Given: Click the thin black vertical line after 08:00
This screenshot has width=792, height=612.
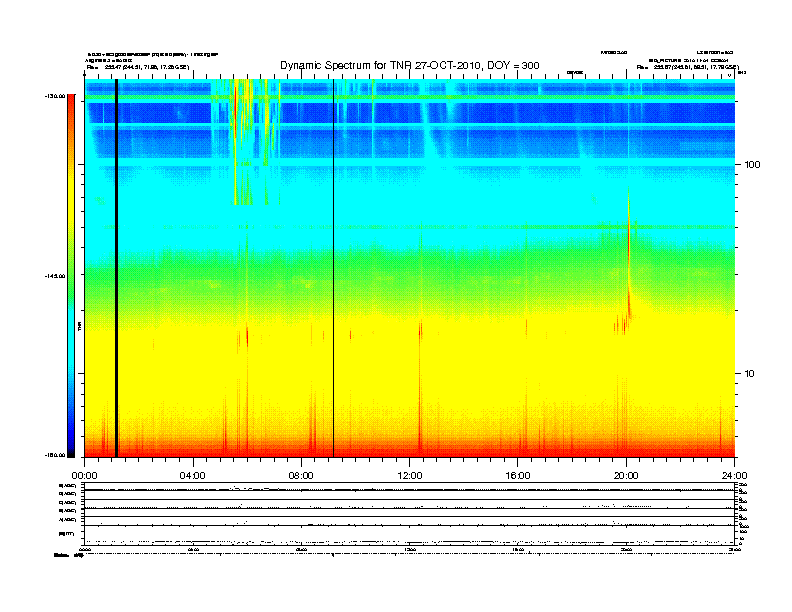Looking at the screenshot, I should tap(333, 268).
